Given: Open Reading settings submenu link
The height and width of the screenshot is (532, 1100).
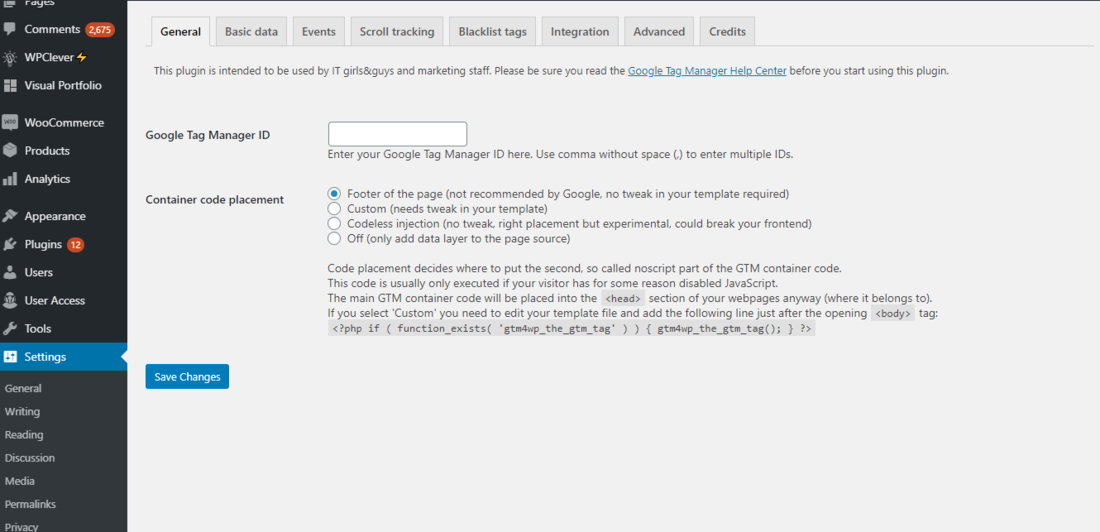Looking at the screenshot, I should tap(24, 434).
